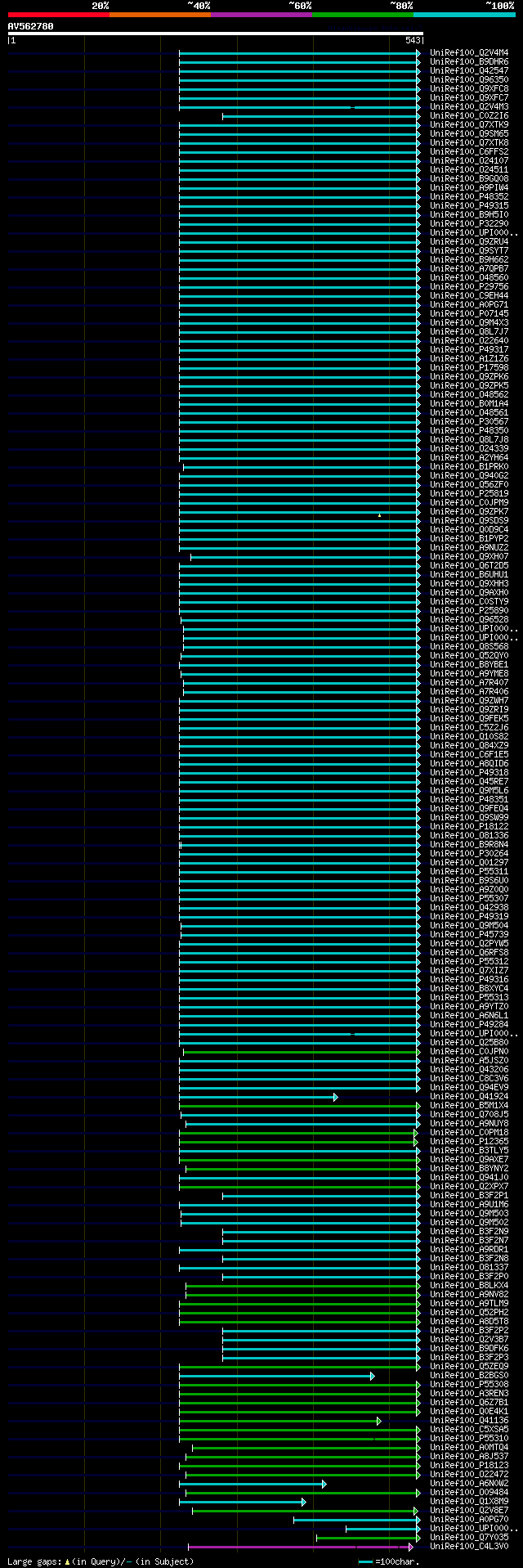
Task: Select label UniRef100_A2YH64
Action: click(469, 457)
